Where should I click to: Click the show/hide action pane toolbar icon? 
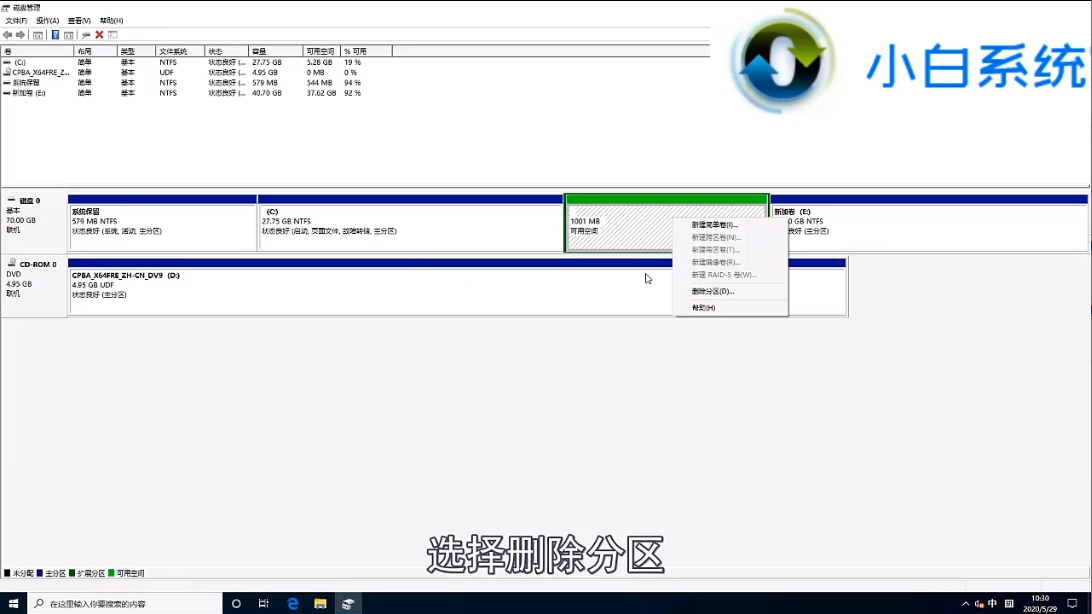[x=68, y=35]
